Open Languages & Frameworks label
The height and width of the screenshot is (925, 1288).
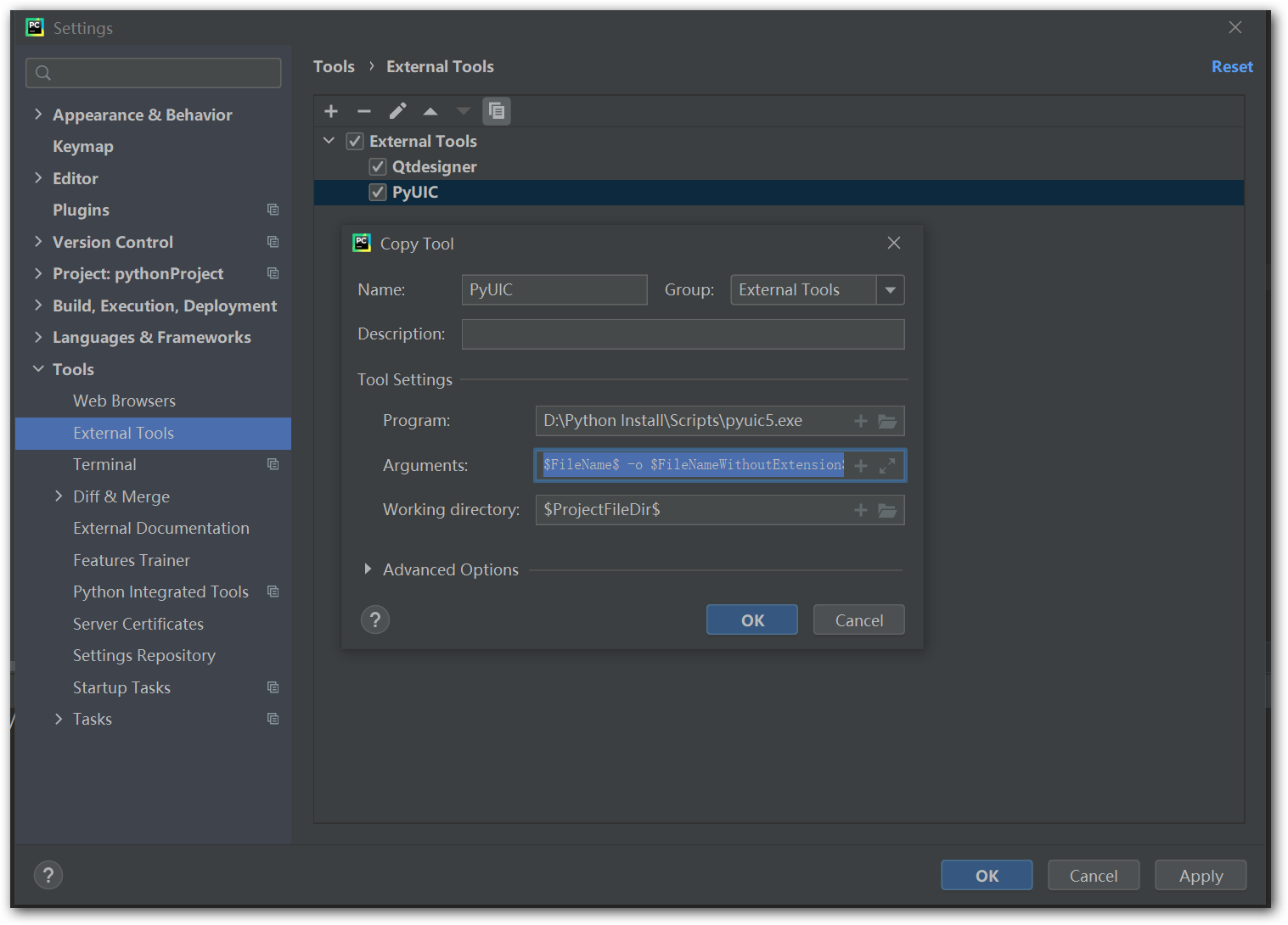click(x=152, y=337)
